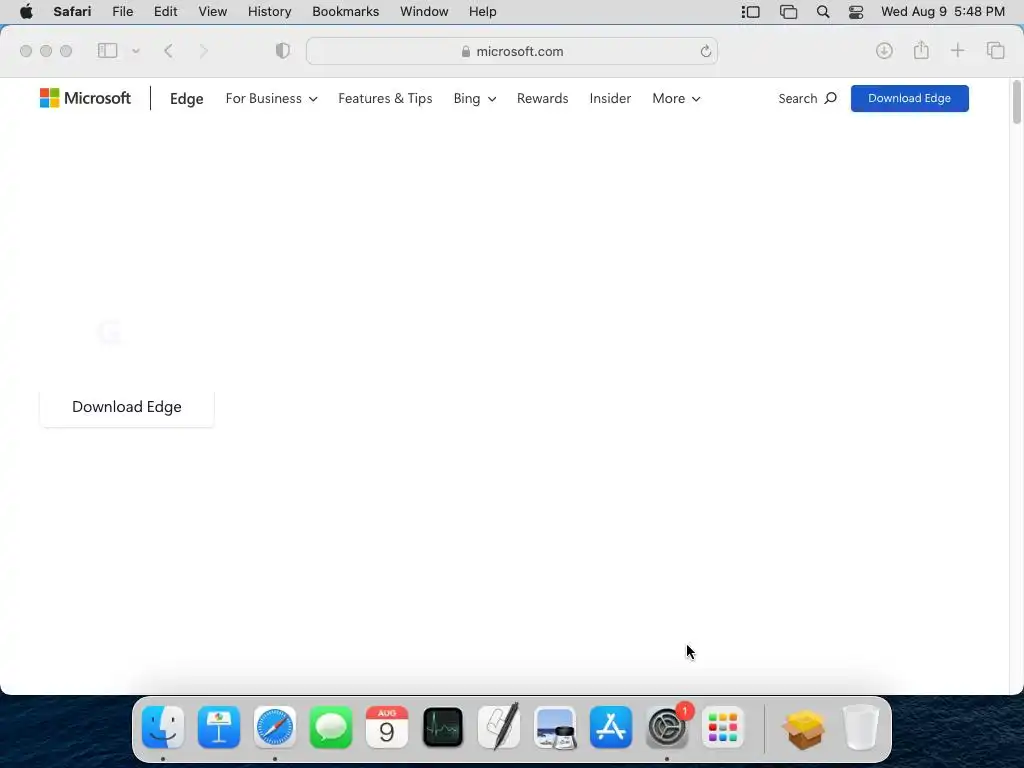Open Activity Monitor from the Dock
The height and width of the screenshot is (768, 1024).
point(443,727)
